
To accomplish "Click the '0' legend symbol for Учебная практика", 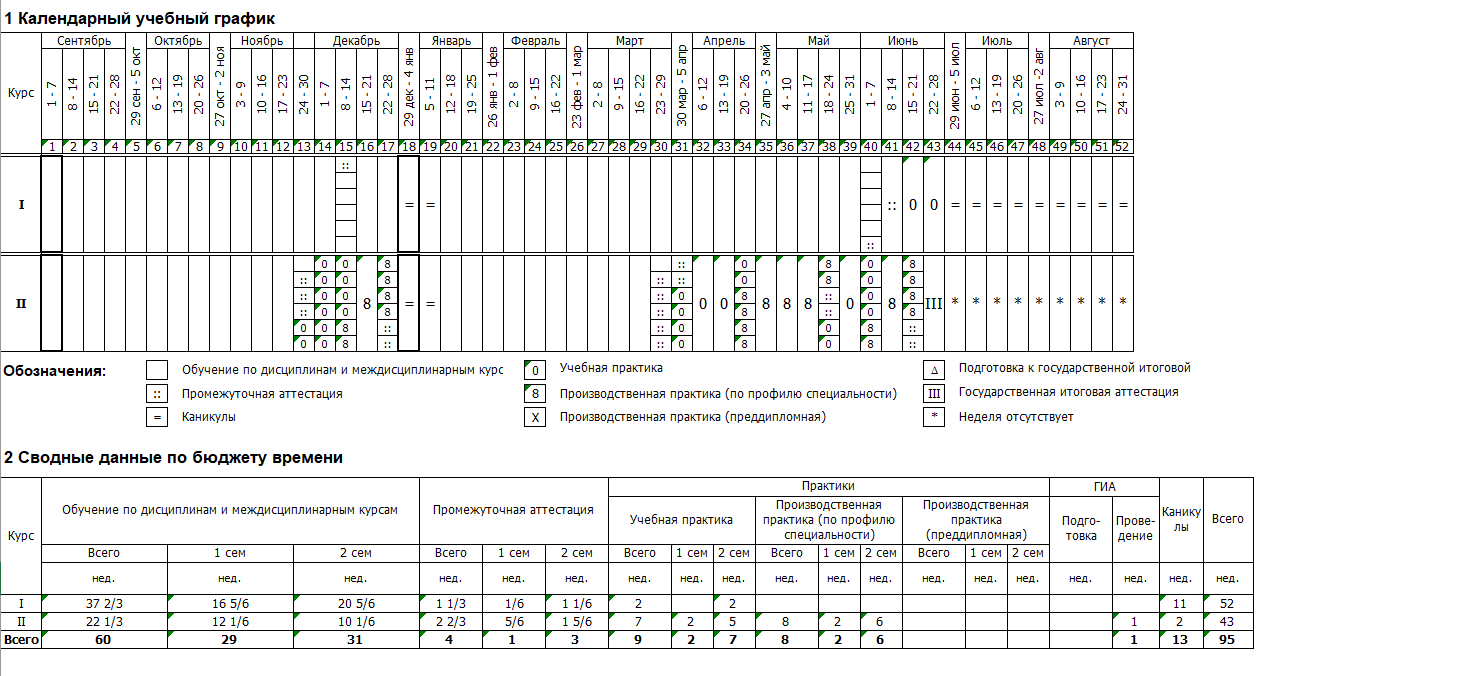I will [535, 370].
